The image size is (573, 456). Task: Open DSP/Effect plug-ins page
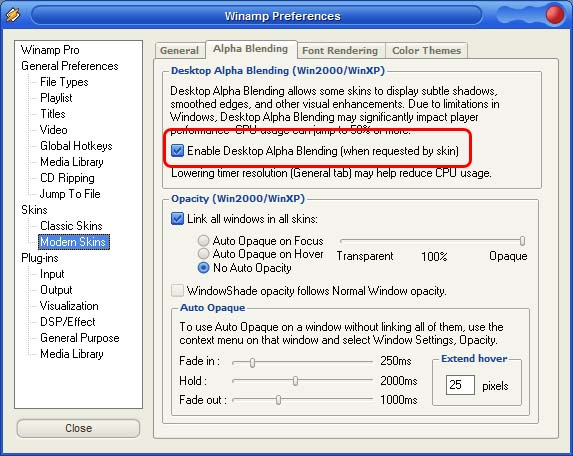tap(68, 322)
